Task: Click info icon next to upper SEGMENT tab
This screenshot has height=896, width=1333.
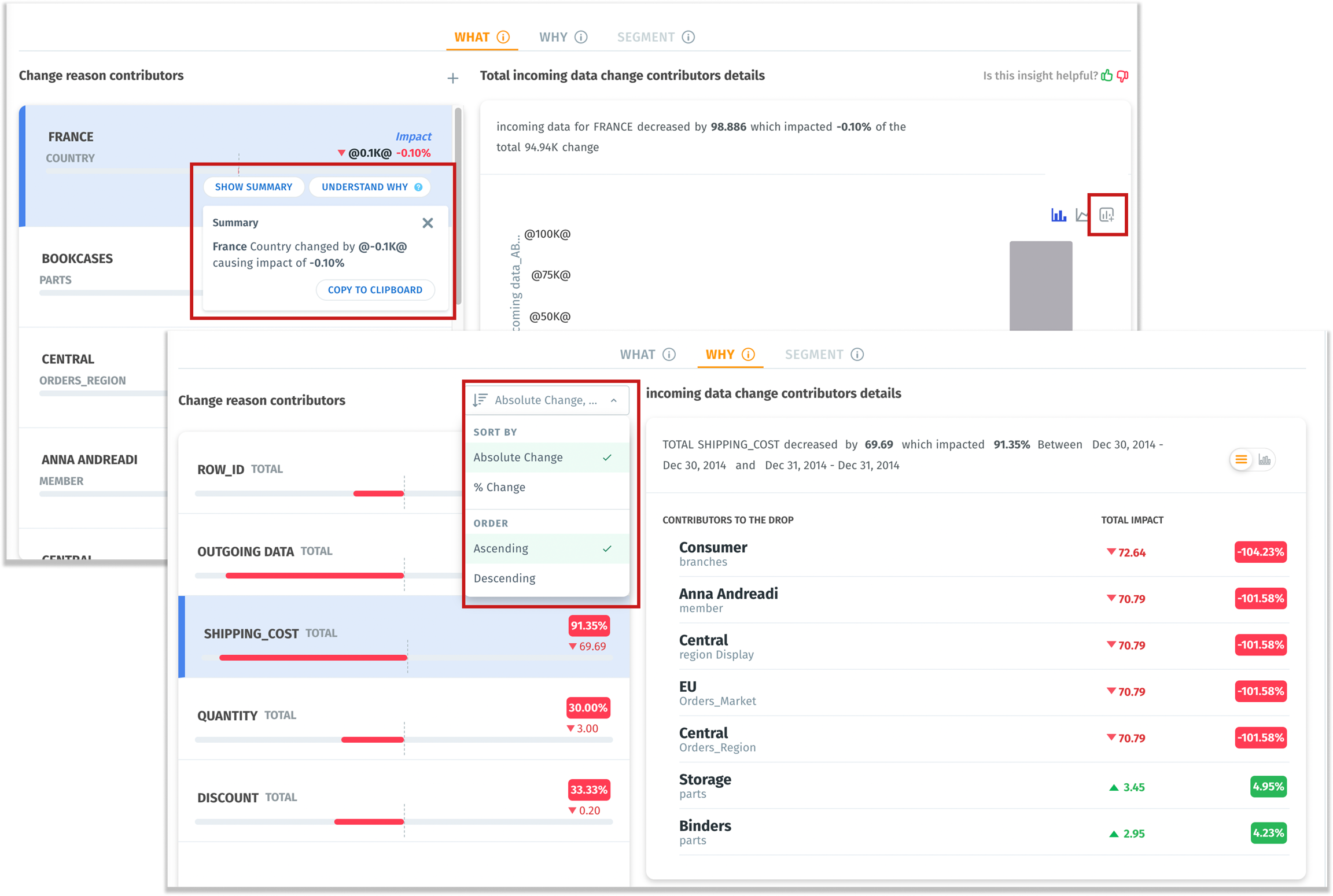Action: [688, 38]
